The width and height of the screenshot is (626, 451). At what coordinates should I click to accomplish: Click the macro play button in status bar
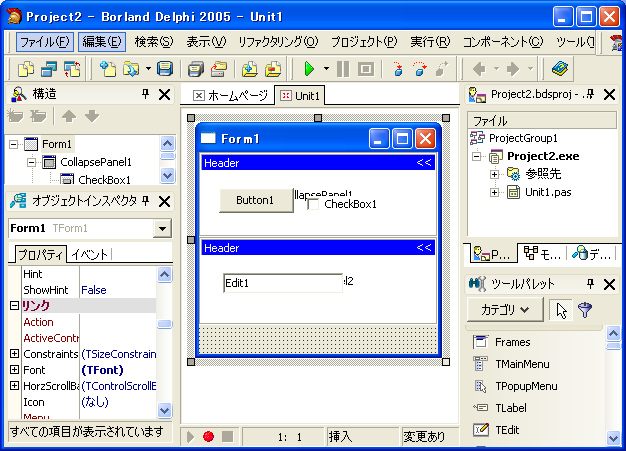pos(190,437)
